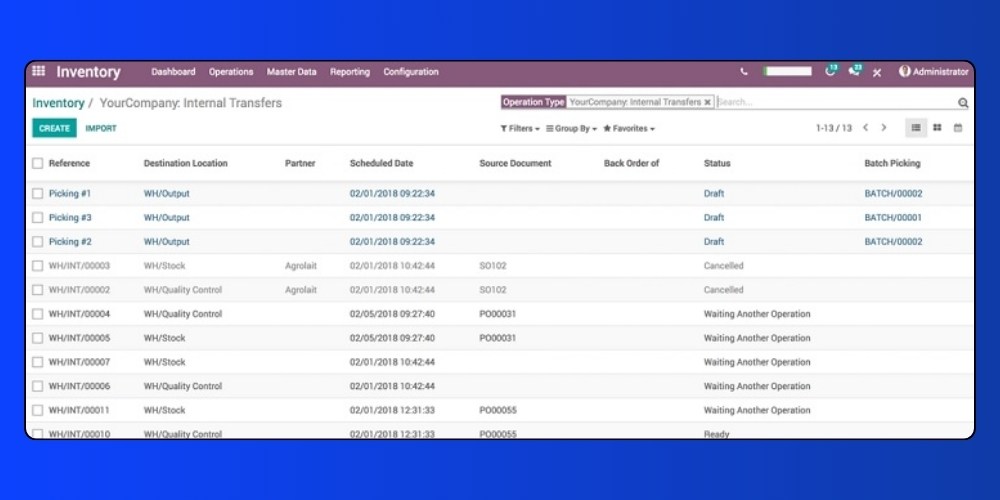Sort by Status column header
Image resolution: width=1000 pixels, height=500 pixels.
coord(717,163)
